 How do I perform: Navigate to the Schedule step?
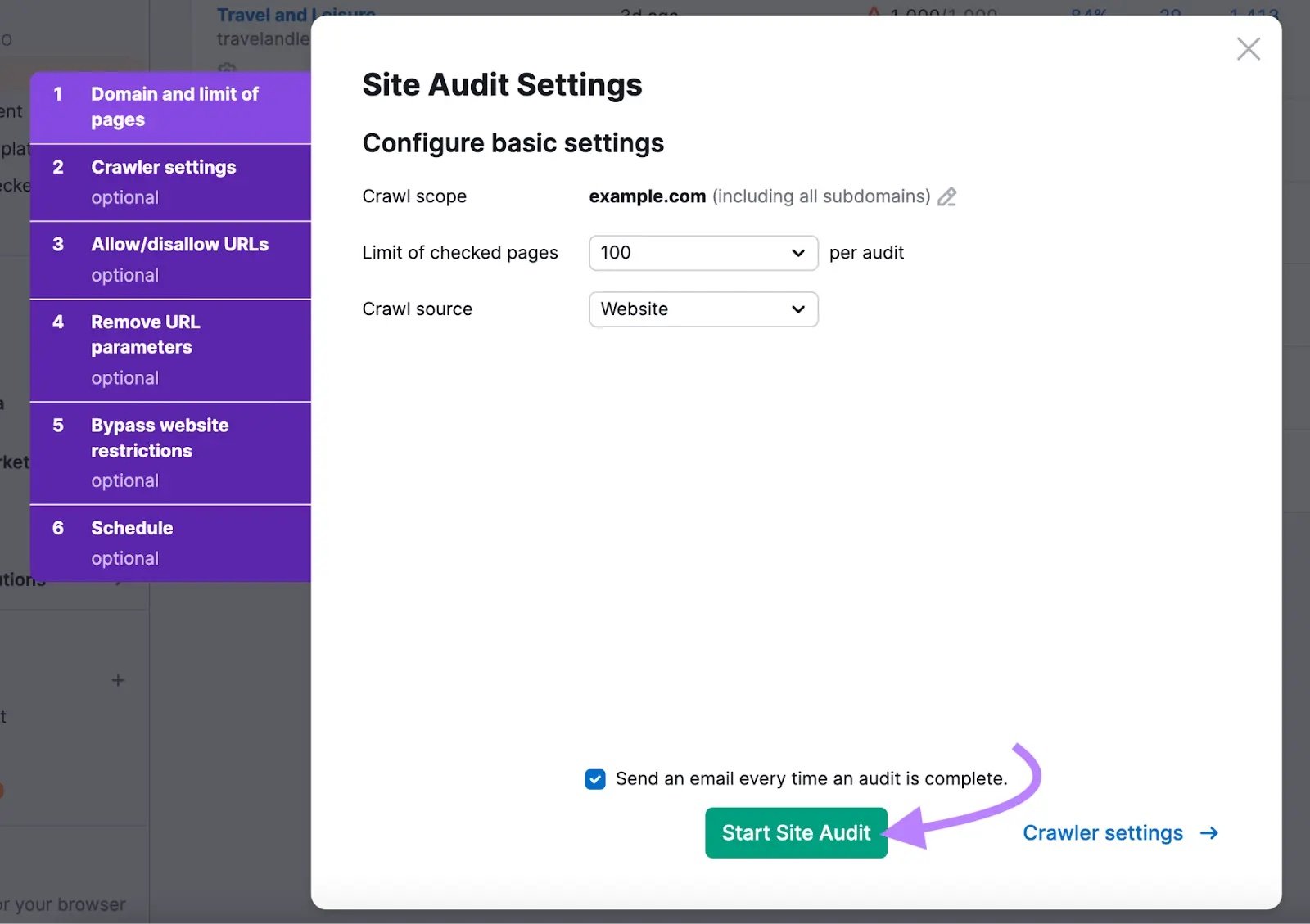[171, 543]
